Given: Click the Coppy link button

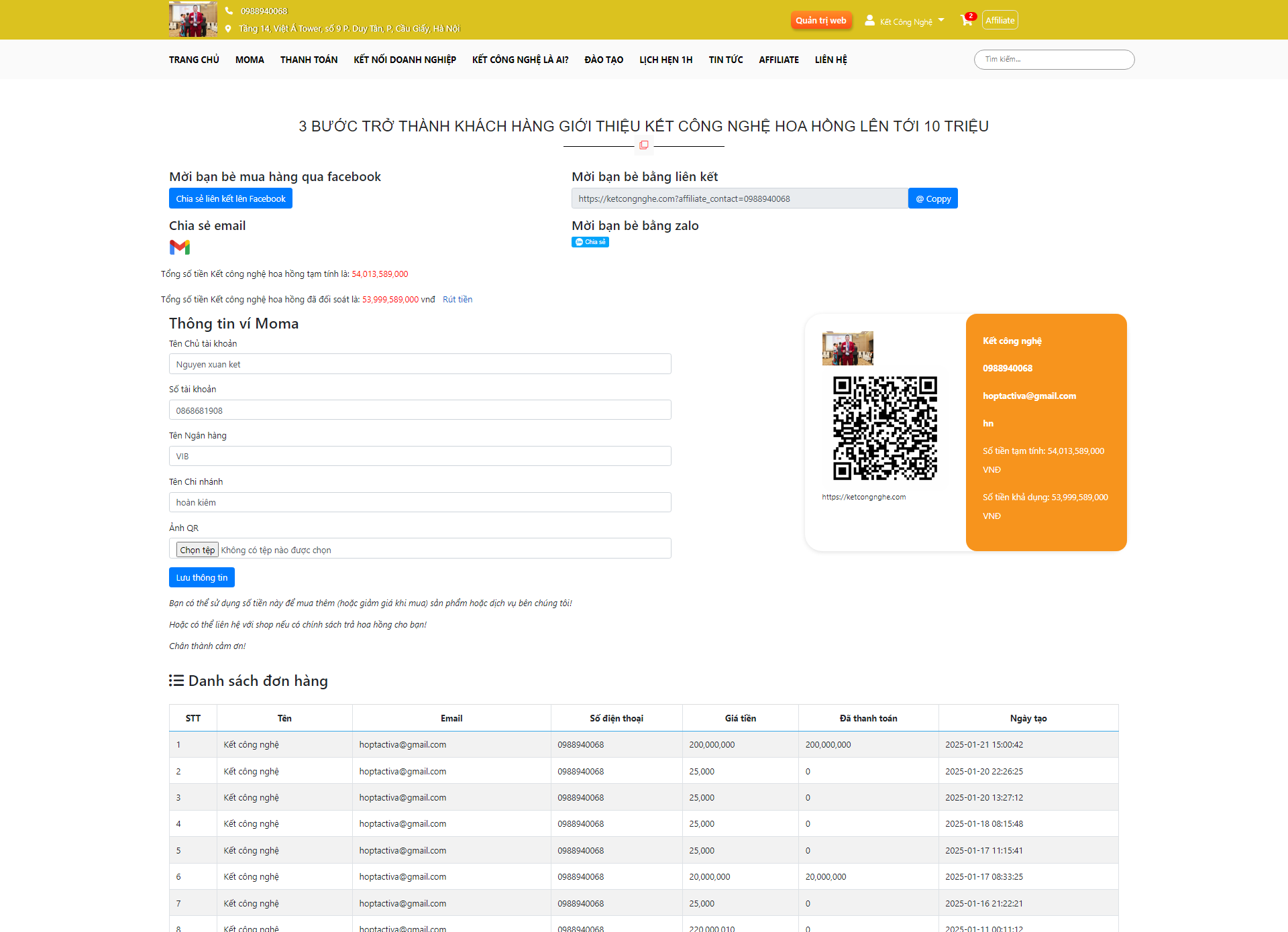Looking at the screenshot, I should click(933, 198).
